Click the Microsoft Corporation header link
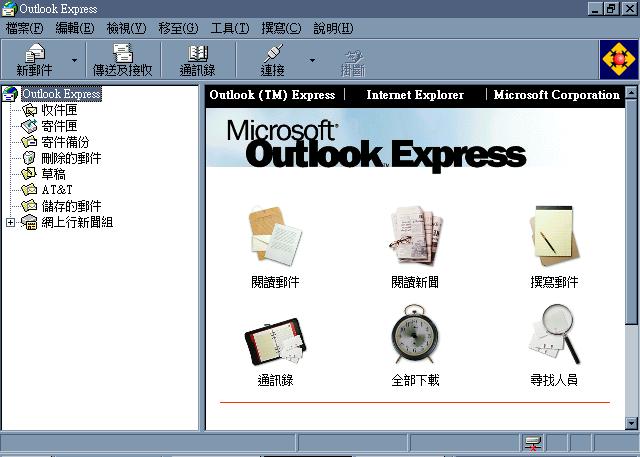This screenshot has height=457, width=640. click(557, 95)
